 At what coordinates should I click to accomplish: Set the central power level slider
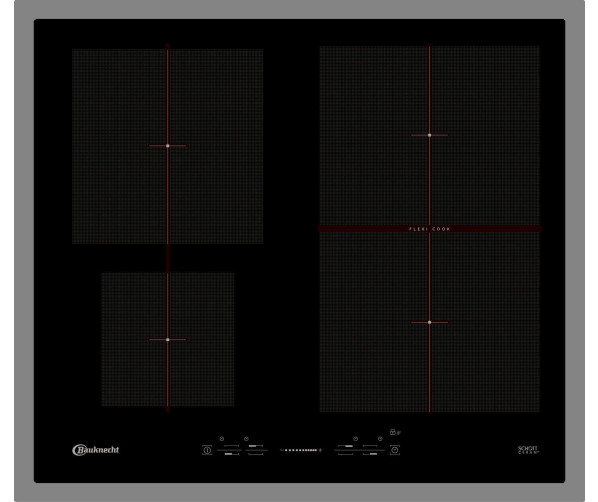click(301, 450)
